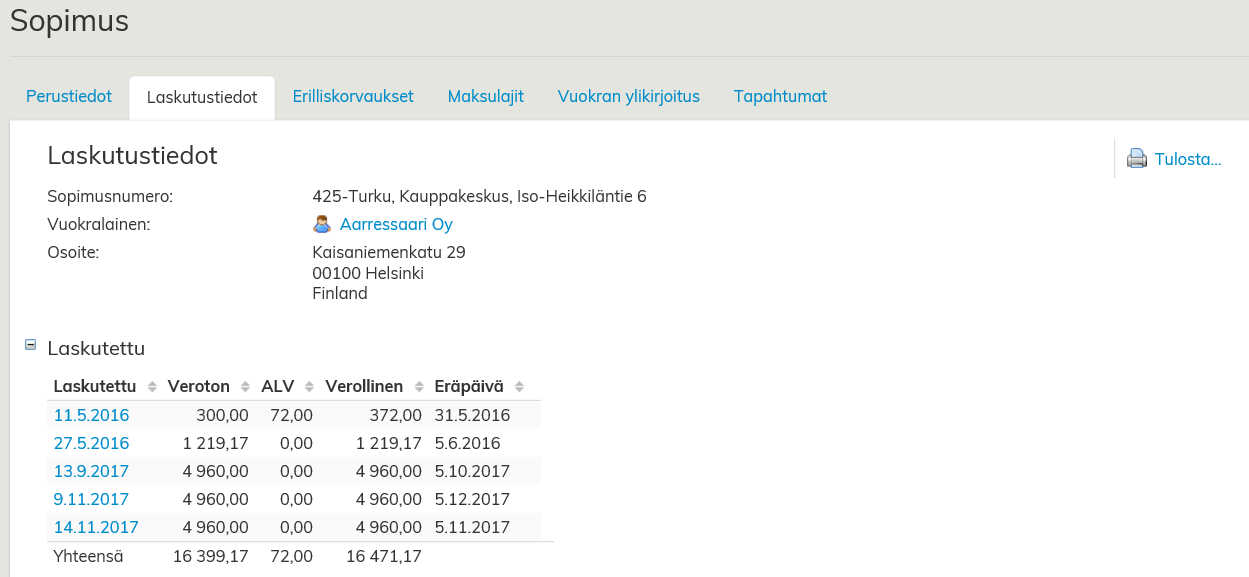This screenshot has width=1249, height=577.
Task: Open the invoice dated 11.5.2016
Action: (91, 415)
